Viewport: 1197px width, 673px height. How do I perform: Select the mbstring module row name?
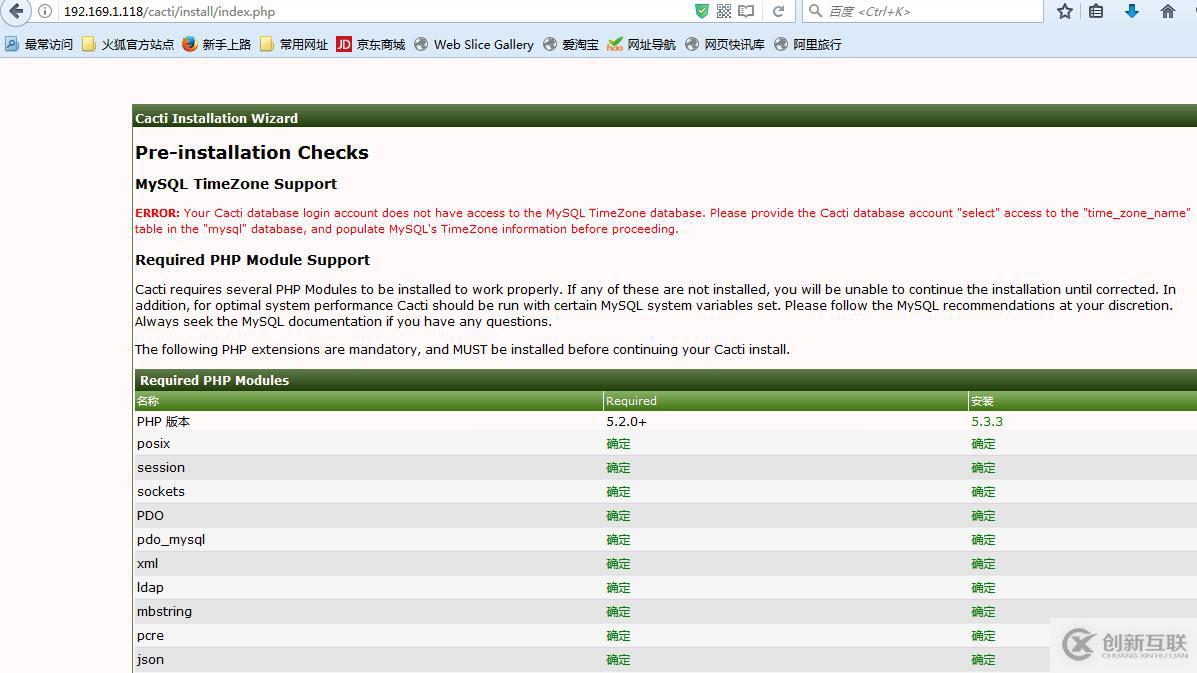[x=164, y=611]
